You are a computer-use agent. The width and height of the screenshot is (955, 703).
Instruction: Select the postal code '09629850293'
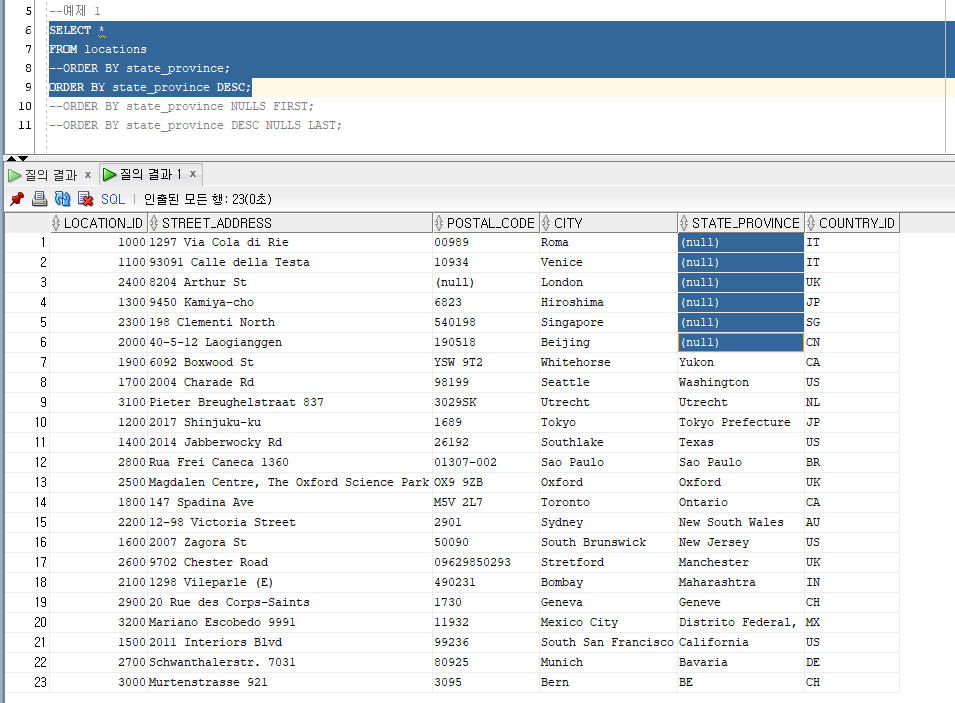click(485, 562)
